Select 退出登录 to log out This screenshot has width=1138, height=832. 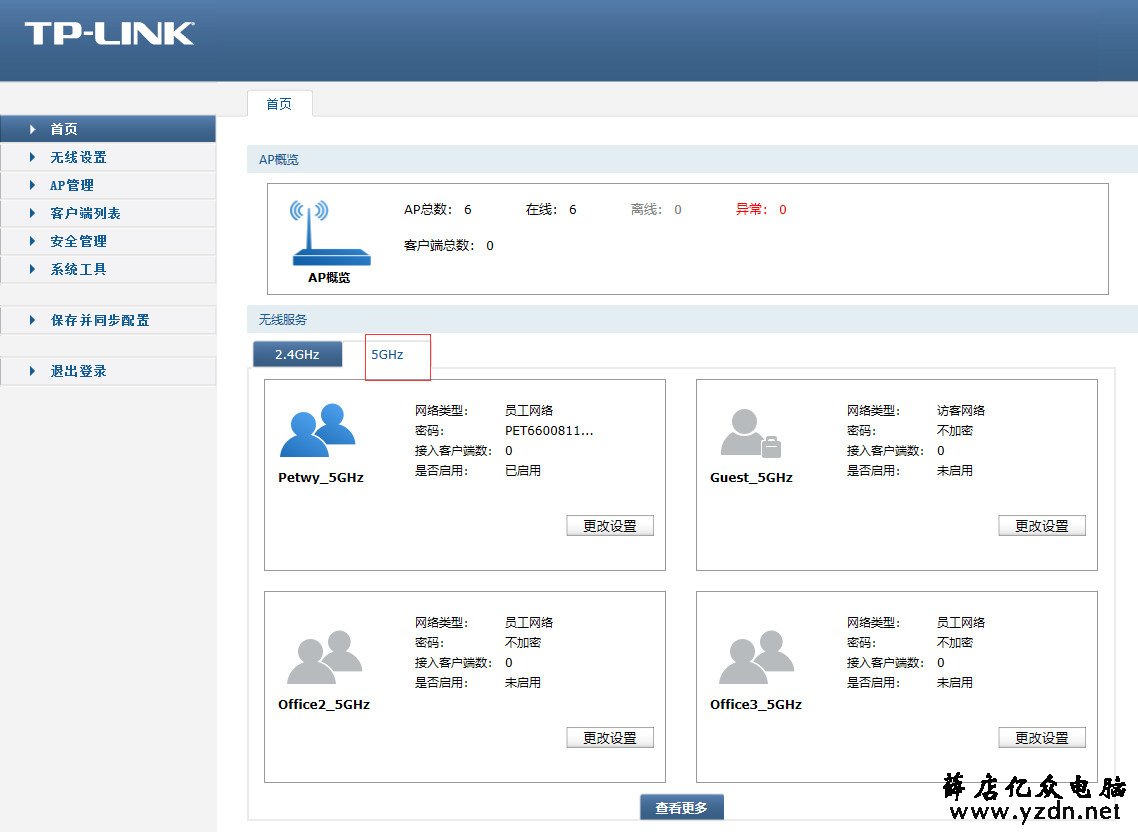click(108, 371)
